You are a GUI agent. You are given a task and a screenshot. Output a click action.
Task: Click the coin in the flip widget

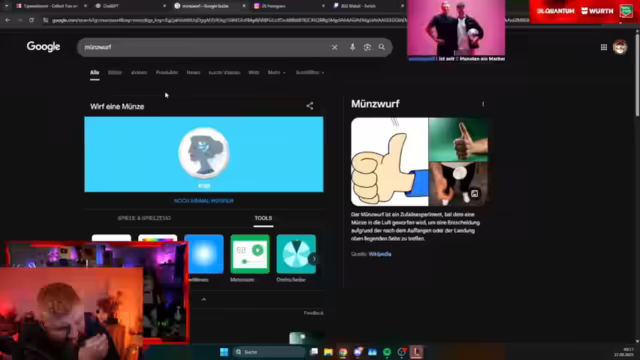coord(204,153)
